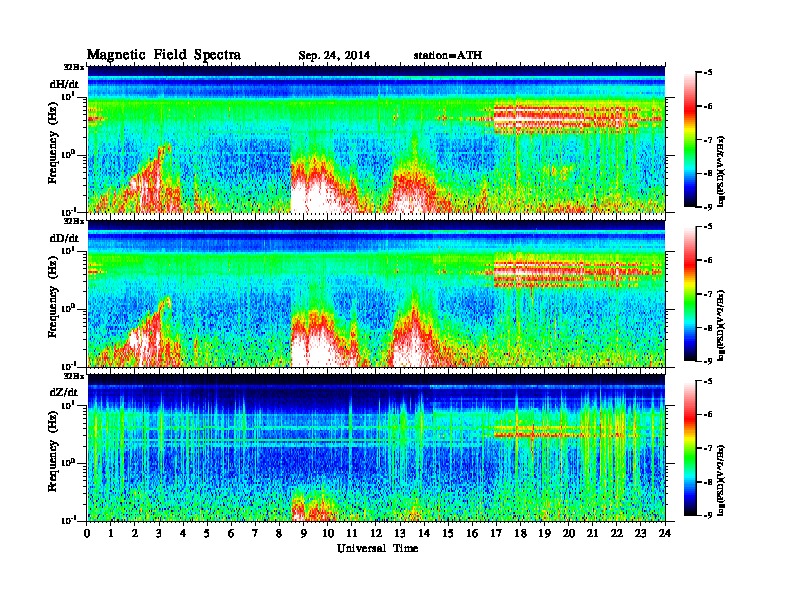792x612 pixels.
Task: Click the -5 value on dH/dt color scale
Action: [x=708, y=73]
